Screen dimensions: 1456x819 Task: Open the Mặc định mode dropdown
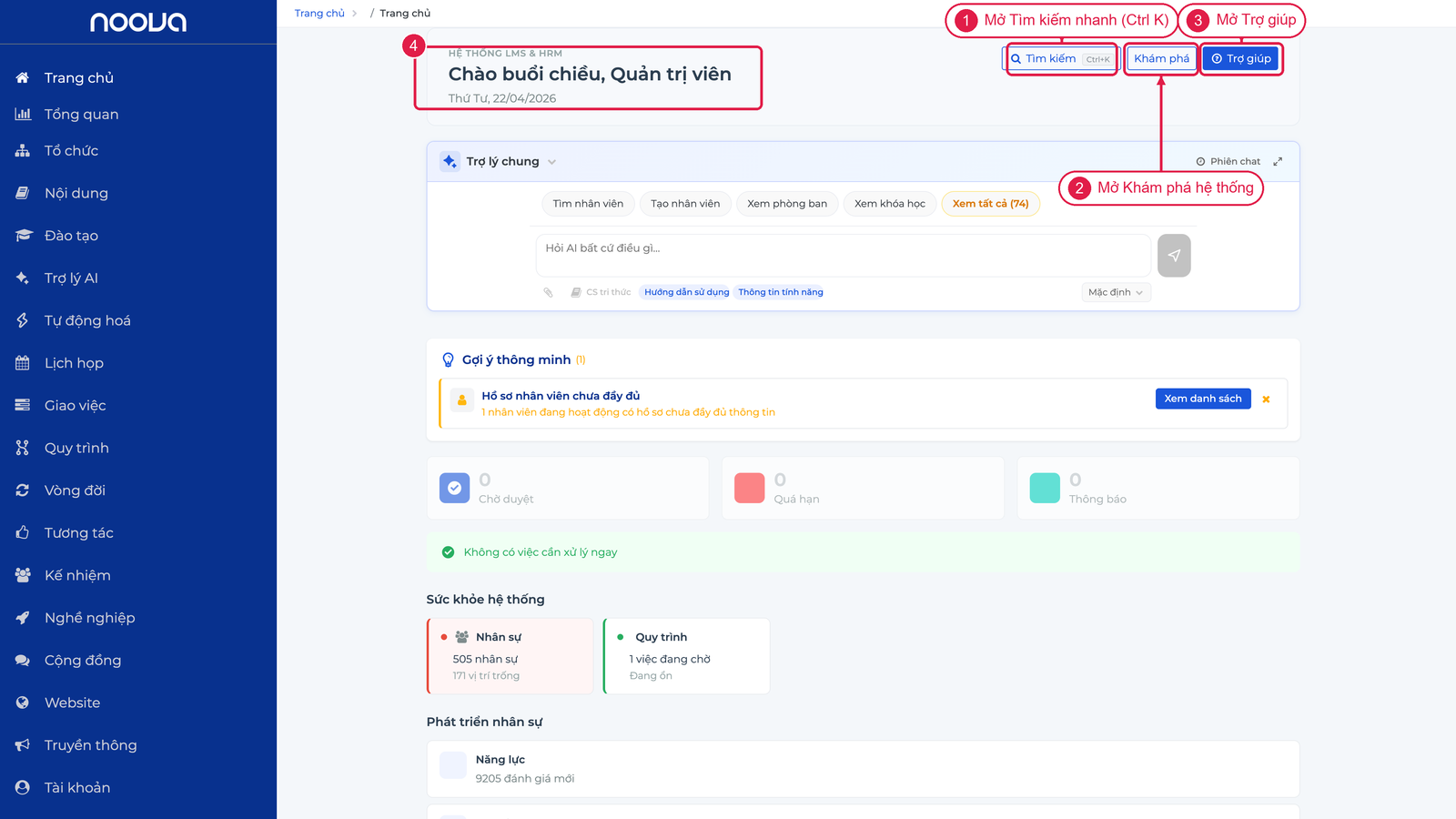coord(1116,292)
